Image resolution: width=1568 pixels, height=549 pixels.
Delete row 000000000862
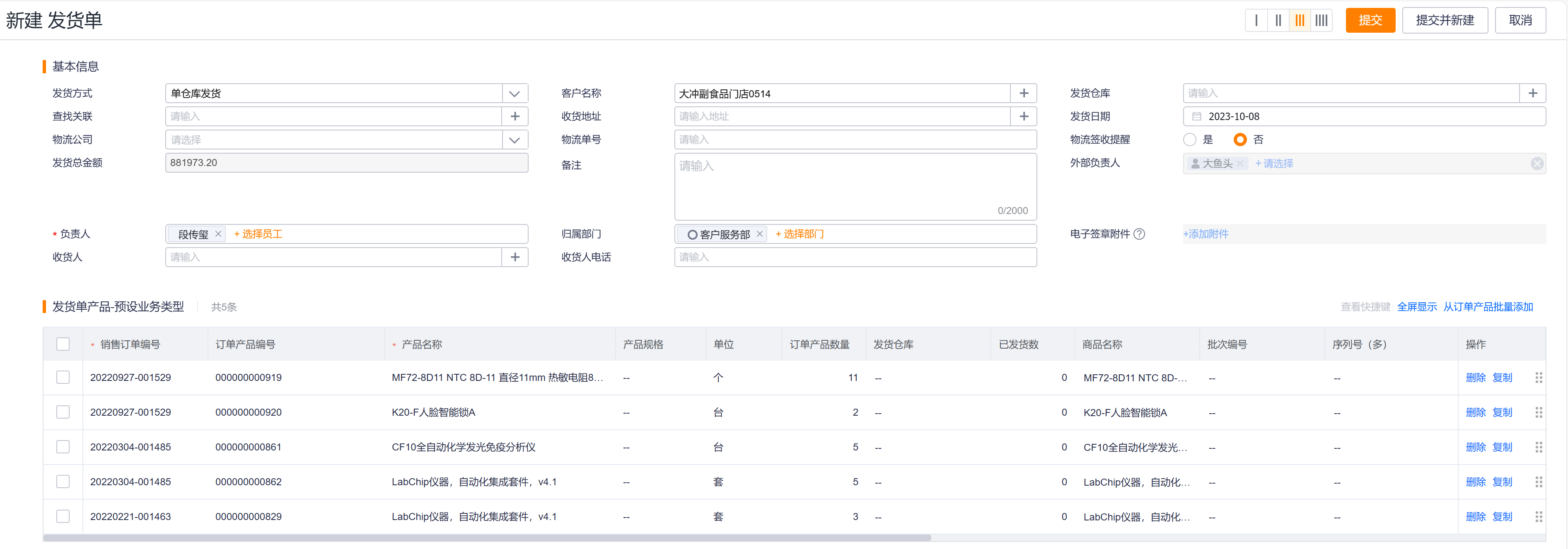pos(1476,482)
